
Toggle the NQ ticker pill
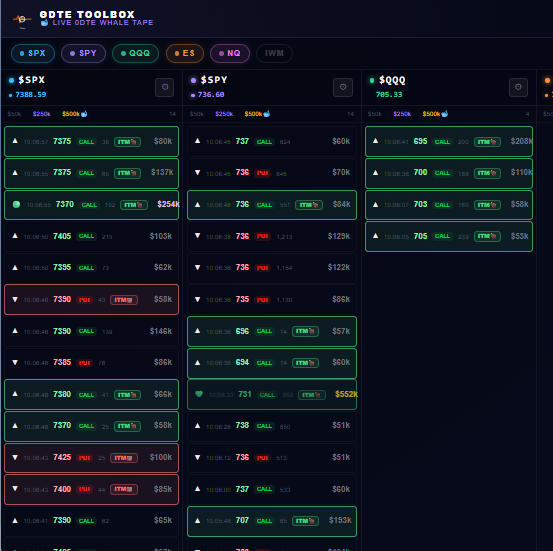coord(230,53)
